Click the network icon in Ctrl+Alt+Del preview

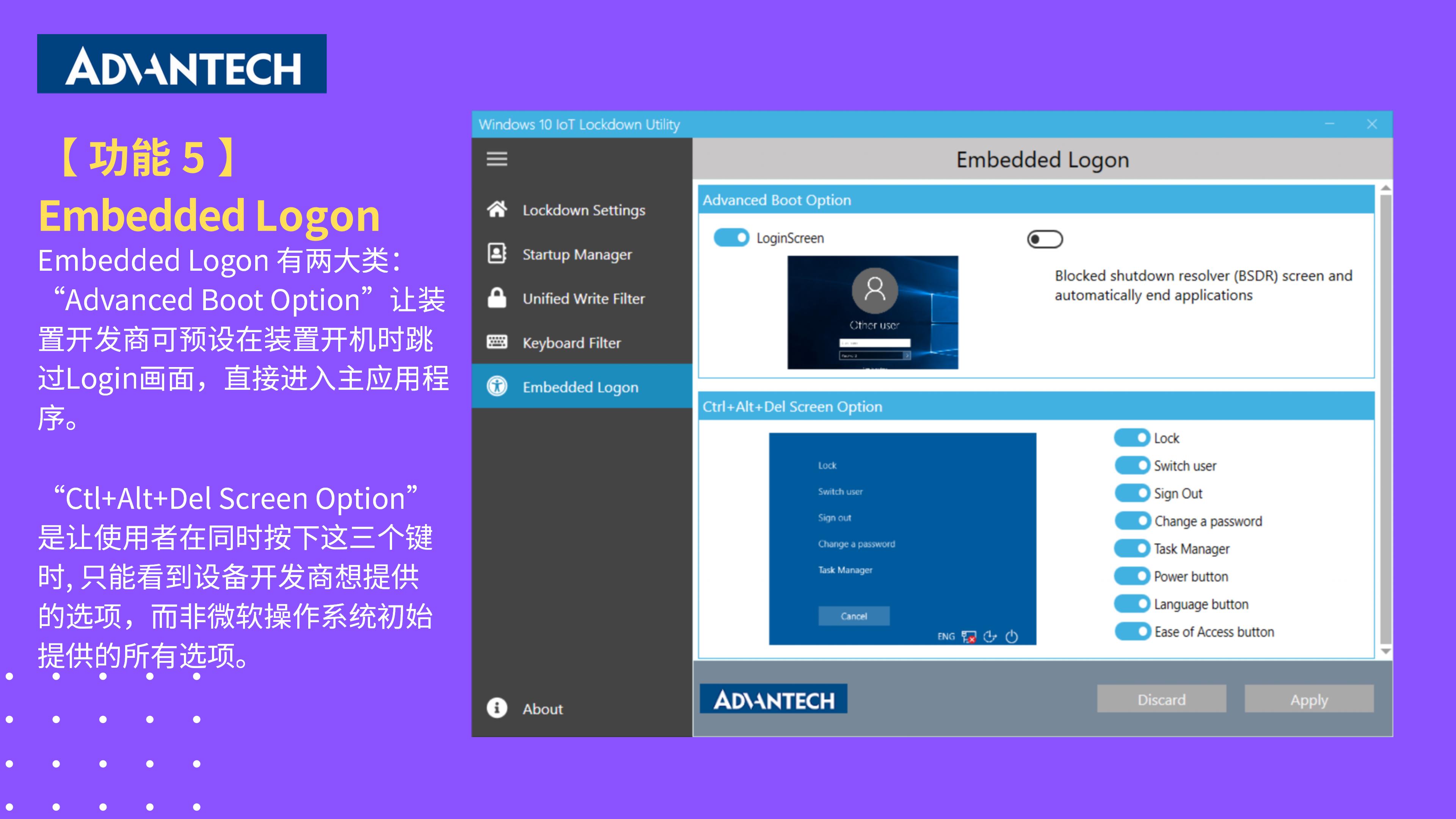[x=969, y=637]
